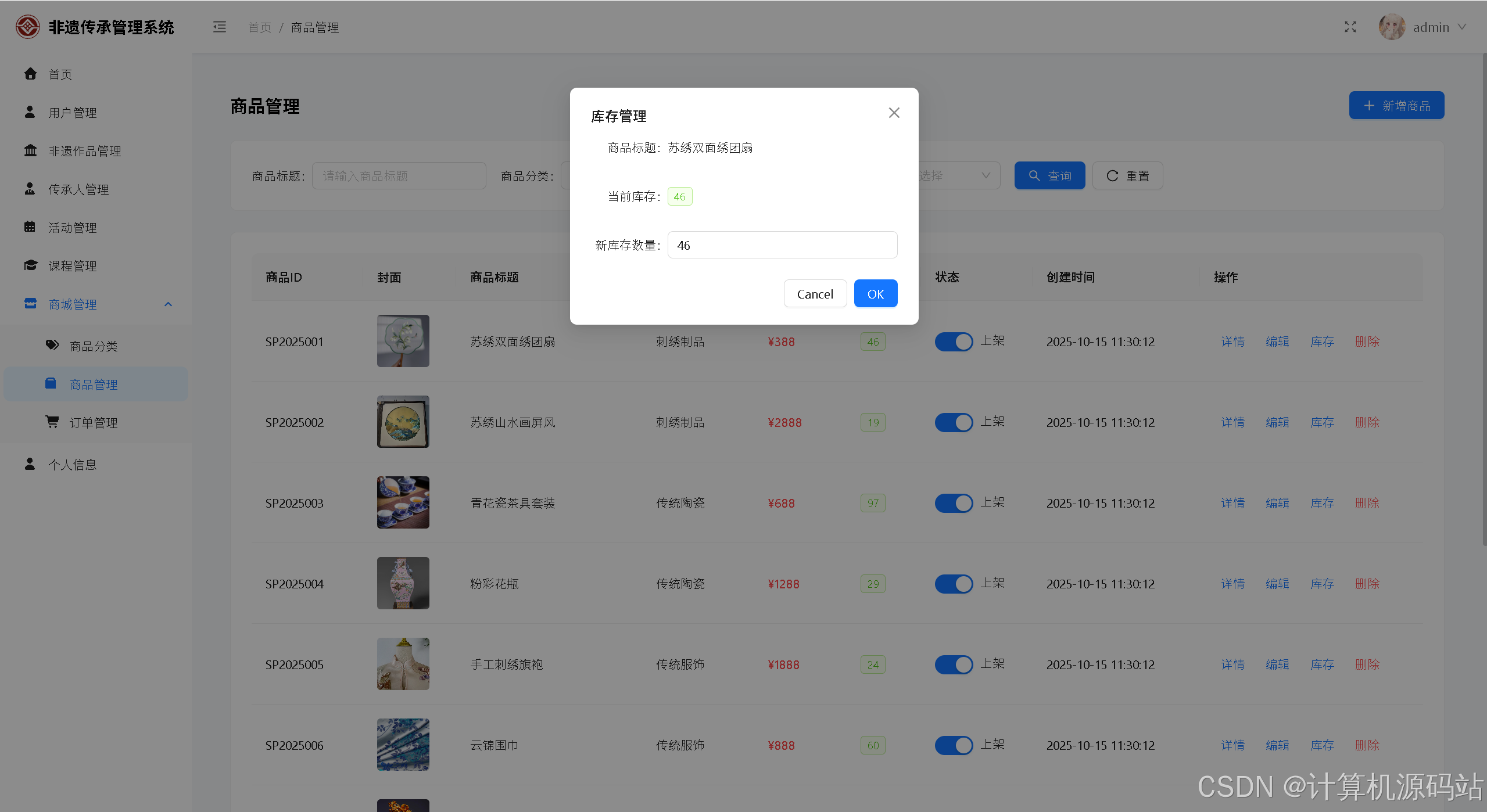Open 课程管理 graduation cap icon
This screenshot has width=1487, height=812.
coord(30,265)
